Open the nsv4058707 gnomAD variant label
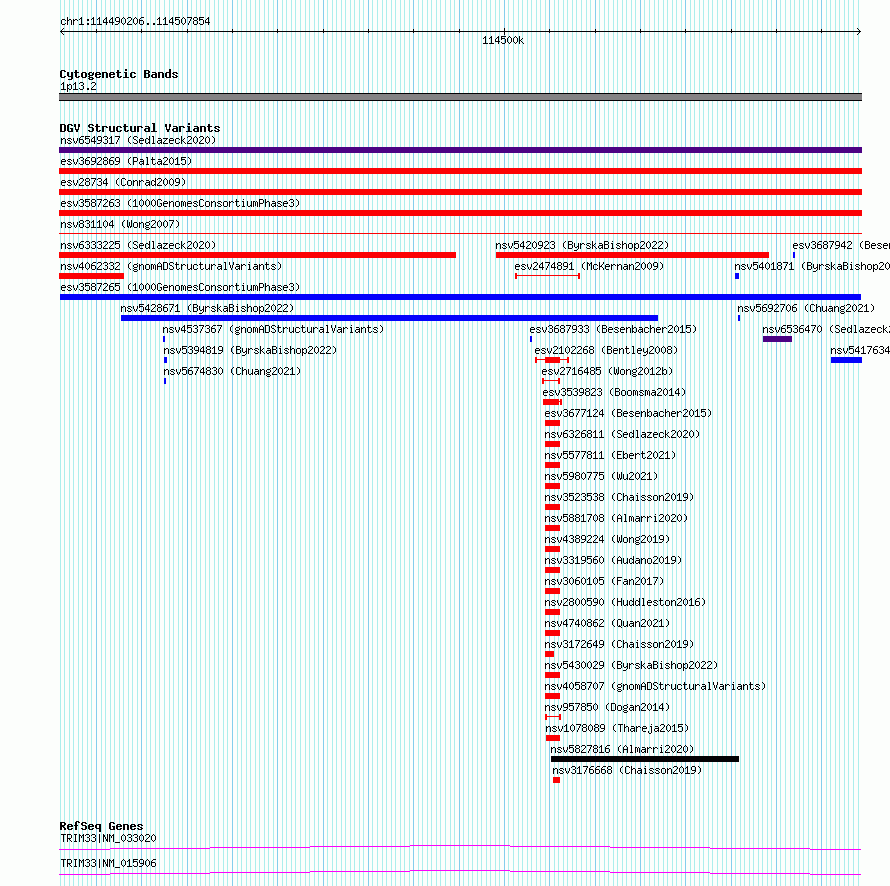Screen dimensions: 890x886 click(655, 686)
